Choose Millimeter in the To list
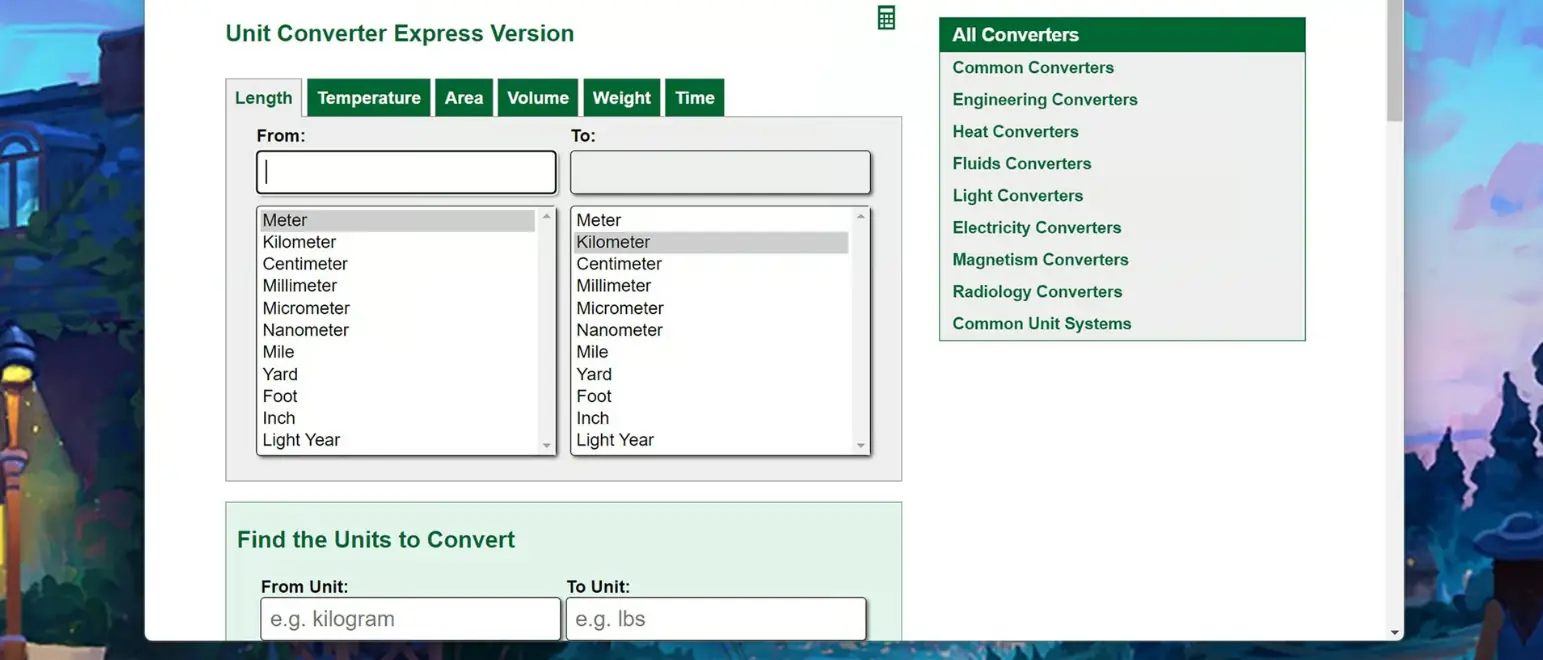Screen dimensions: 1543x660 [x=712, y=286]
